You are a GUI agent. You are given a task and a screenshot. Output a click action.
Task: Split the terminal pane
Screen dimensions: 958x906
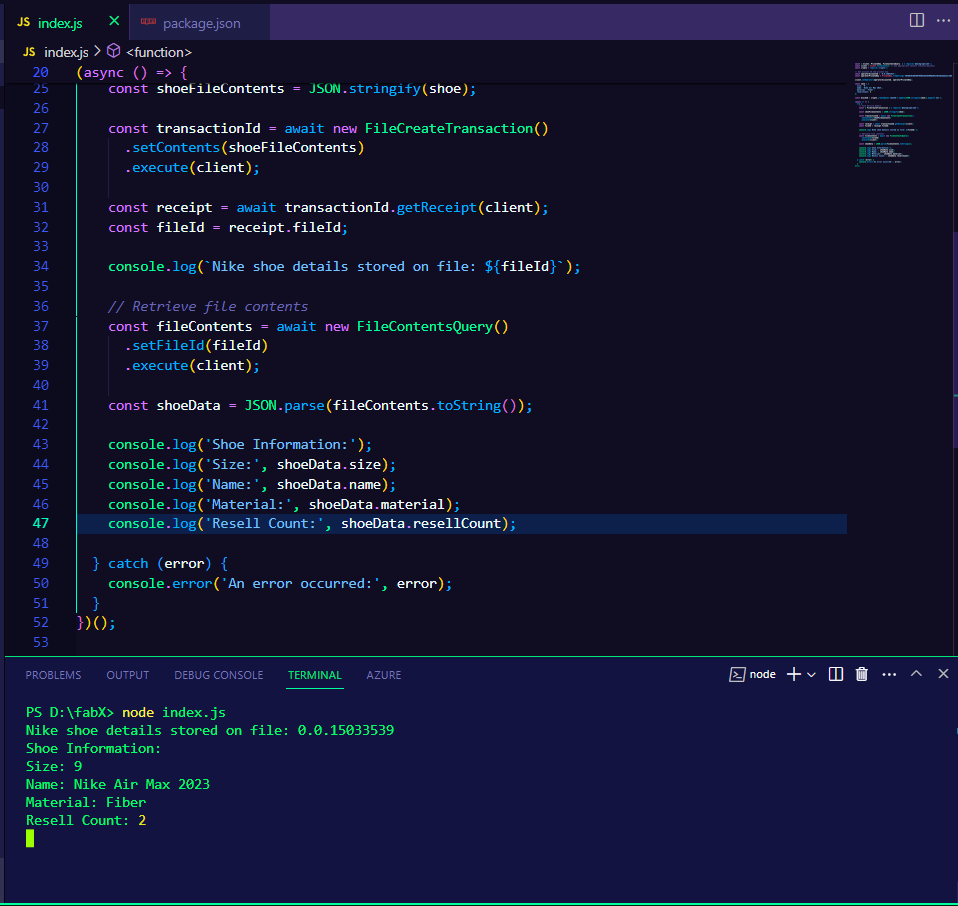(835, 674)
